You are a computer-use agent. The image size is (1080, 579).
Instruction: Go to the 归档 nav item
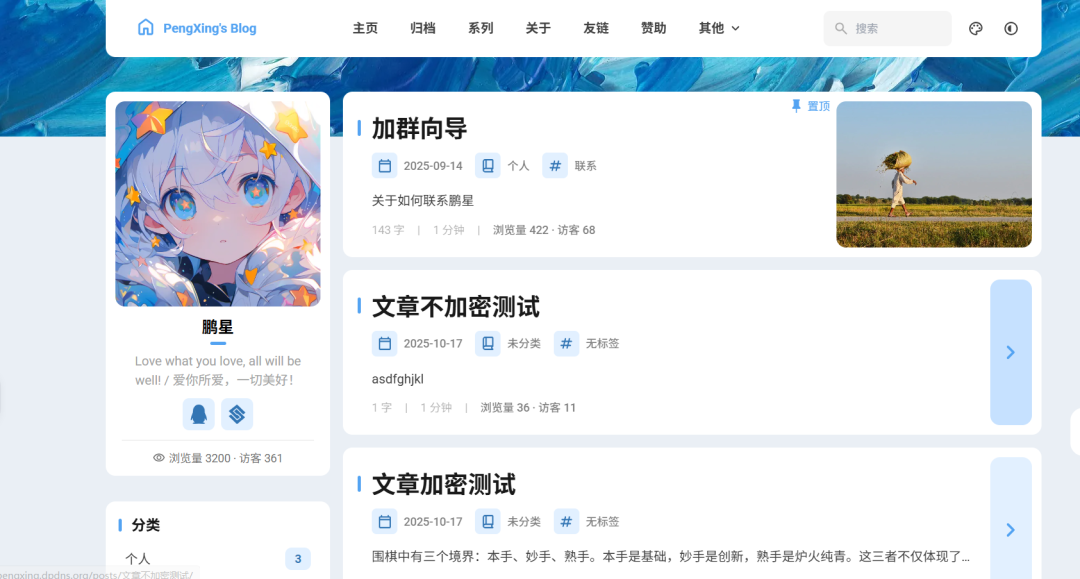[x=422, y=28]
